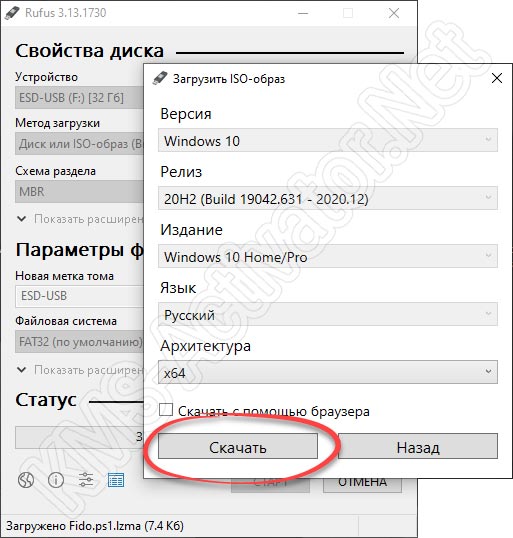Click the ОТМЕНА button in Rufus
Image resolution: width=513 pixels, height=538 pixels.
point(362,485)
